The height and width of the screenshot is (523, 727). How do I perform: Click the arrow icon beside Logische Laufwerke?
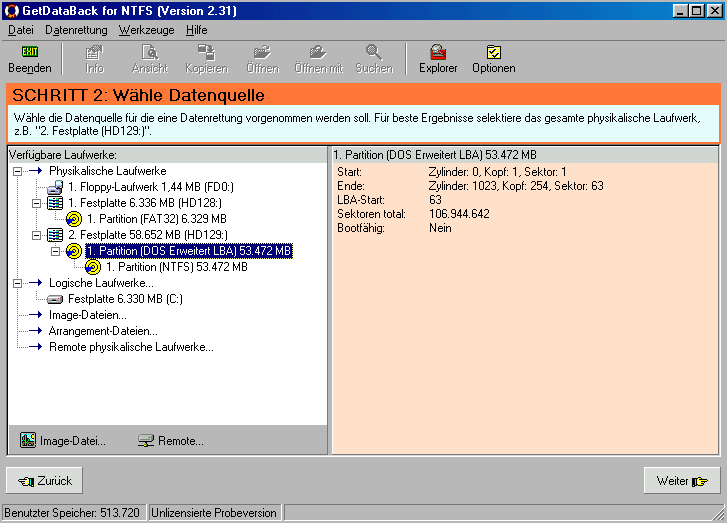(36, 283)
